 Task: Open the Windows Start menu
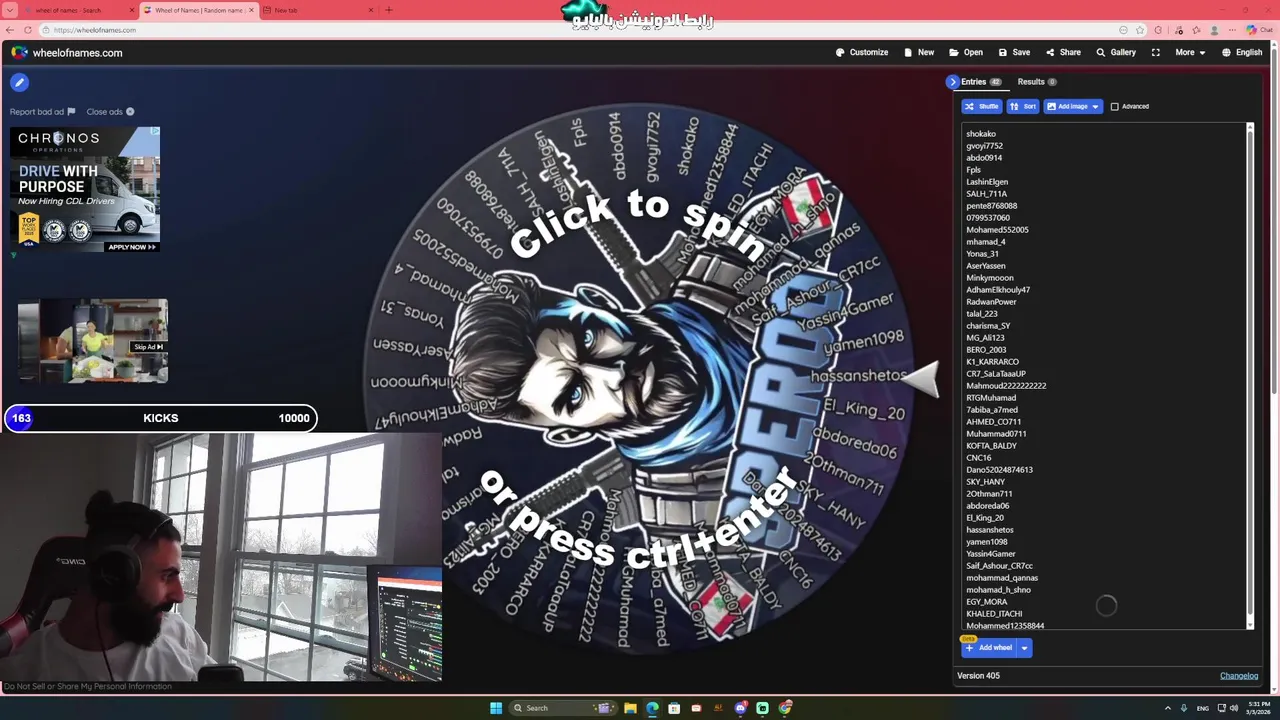(x=496, y=708)
